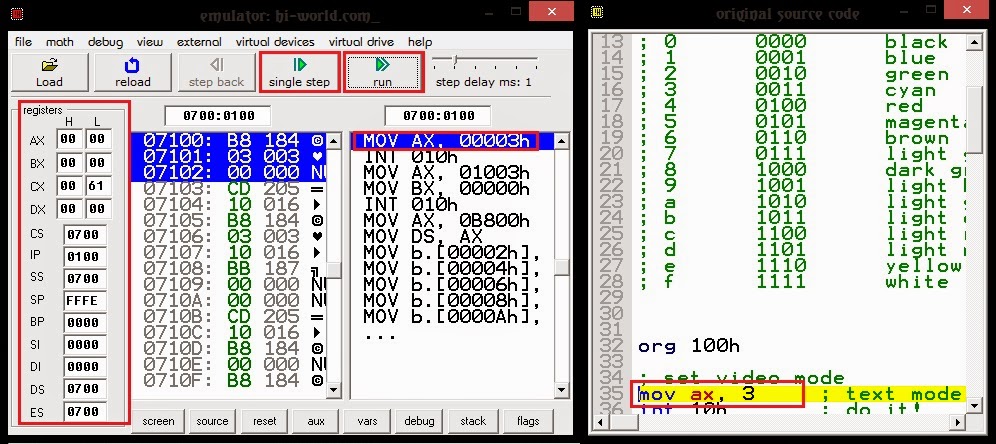This screenshot has width=996, height=444.
Task: Open the virtual devices menu
Action: [x=275, y=42]
